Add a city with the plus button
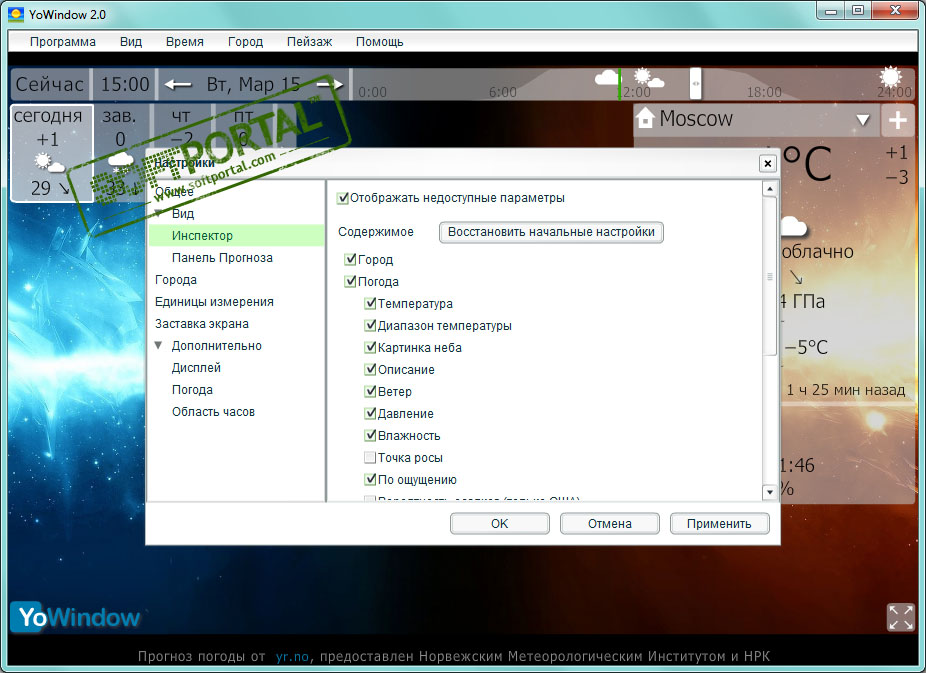The width and height of the screenshot is (926, 673). tap(898, 120)
